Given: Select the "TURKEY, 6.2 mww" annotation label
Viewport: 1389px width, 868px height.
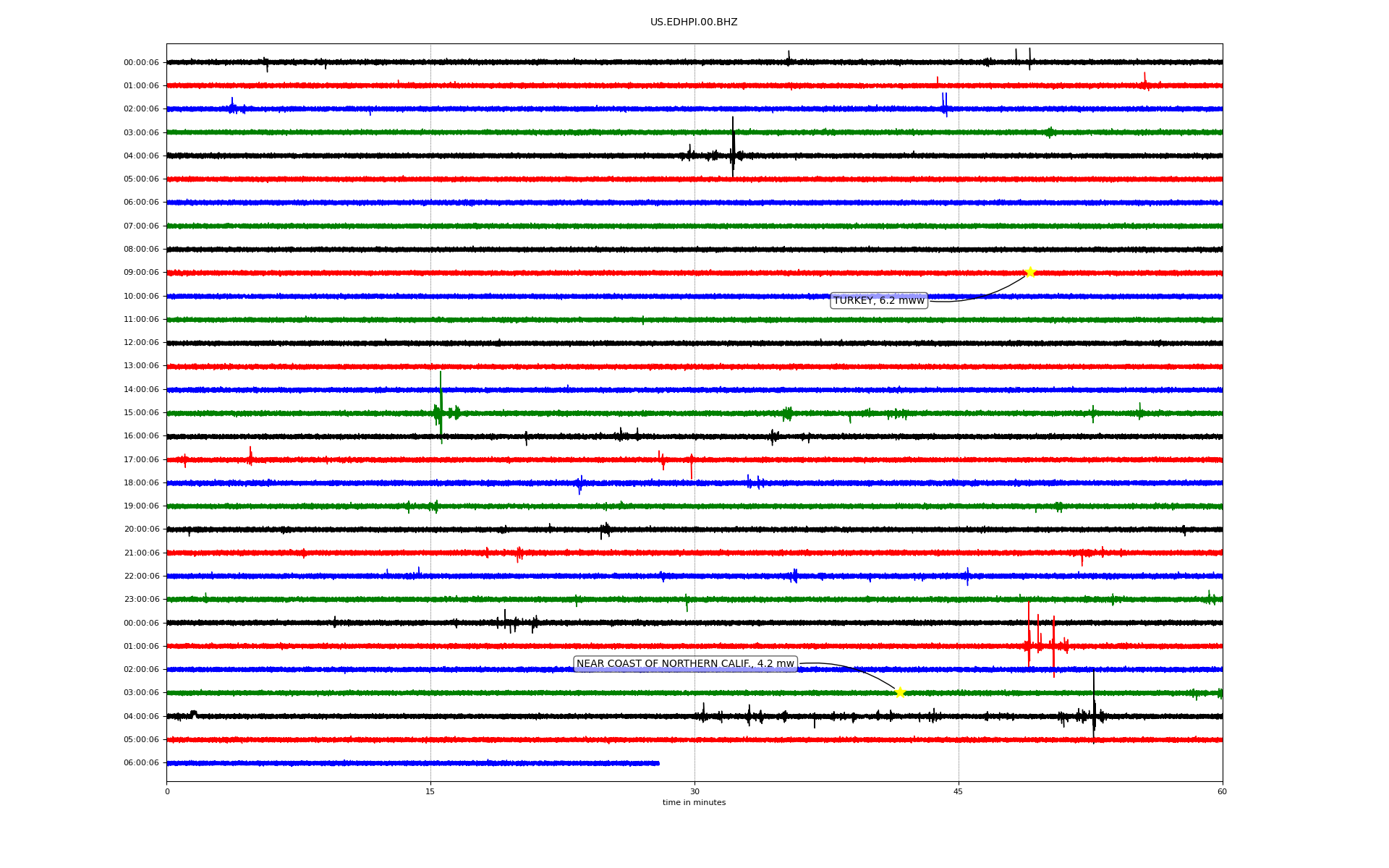Looking at the screenshot, I should [x=879, y=301].
